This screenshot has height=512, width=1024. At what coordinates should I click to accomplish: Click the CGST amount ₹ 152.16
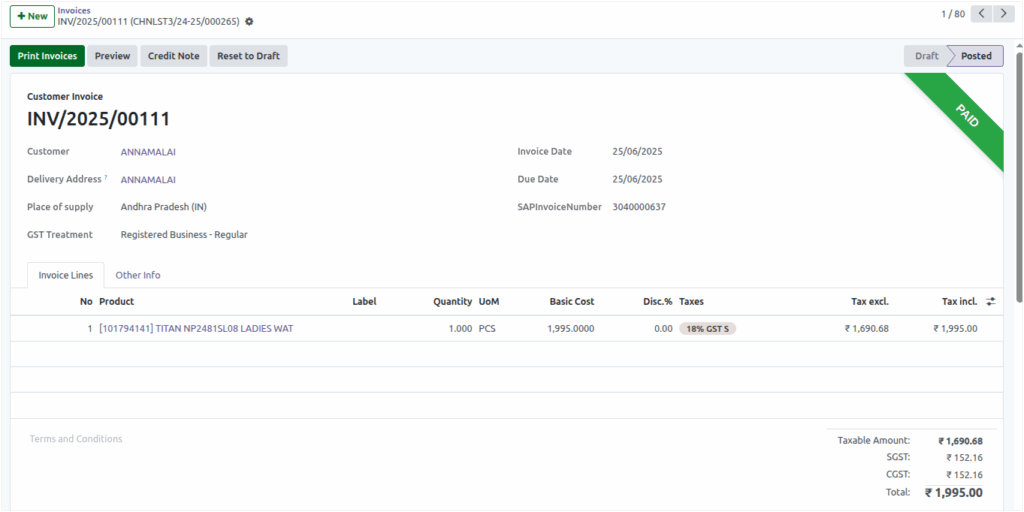pos(965,475)
